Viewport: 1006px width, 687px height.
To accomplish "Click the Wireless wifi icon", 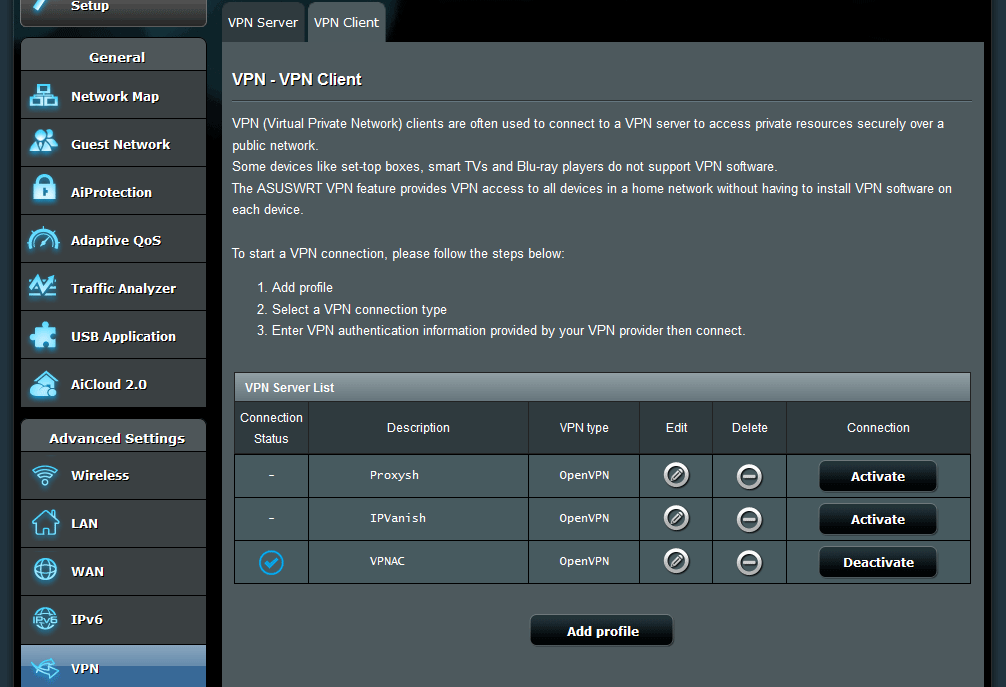I will tap(45, 475).
